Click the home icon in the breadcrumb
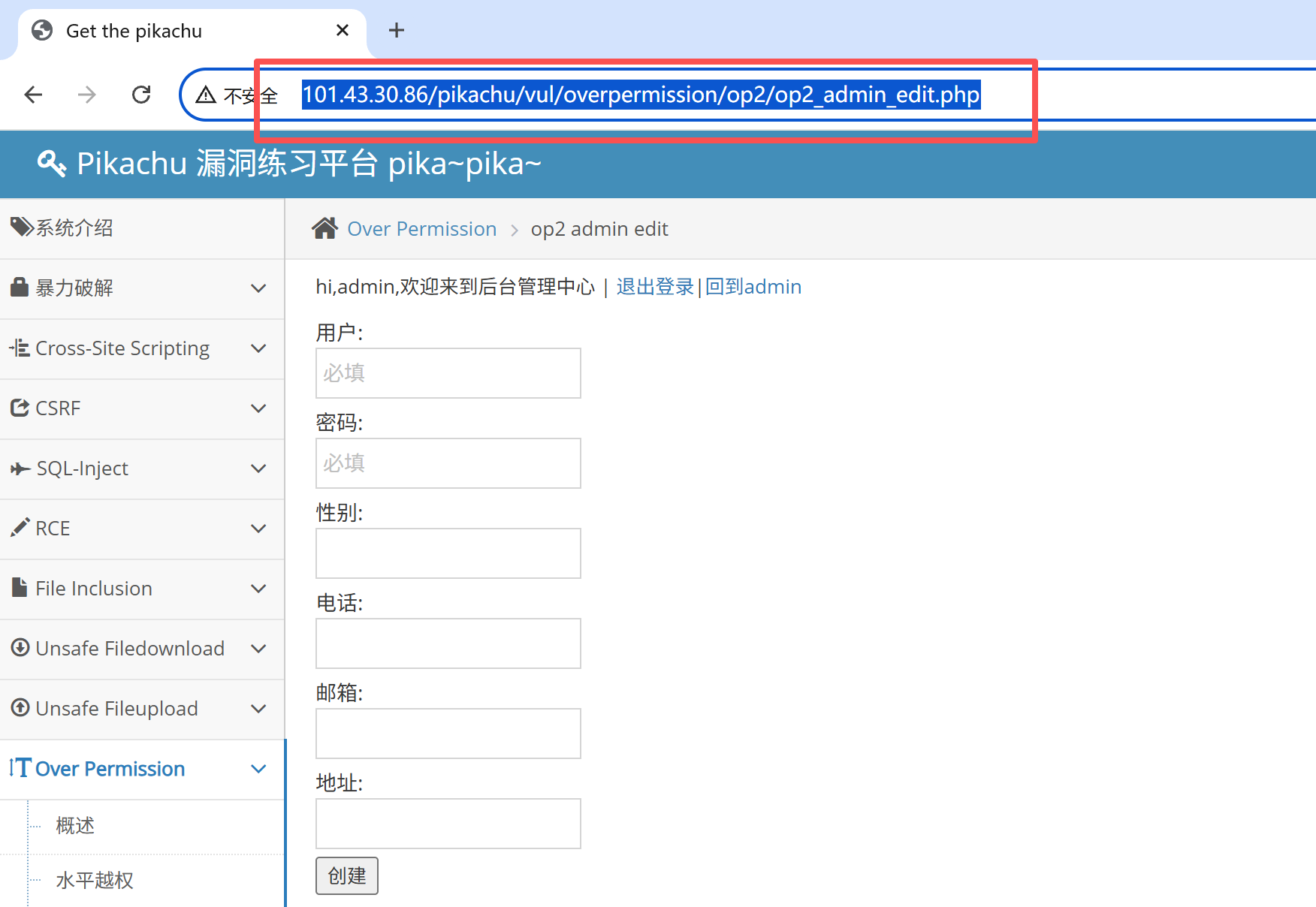1316x907 pixels. (x=325, y=228)
